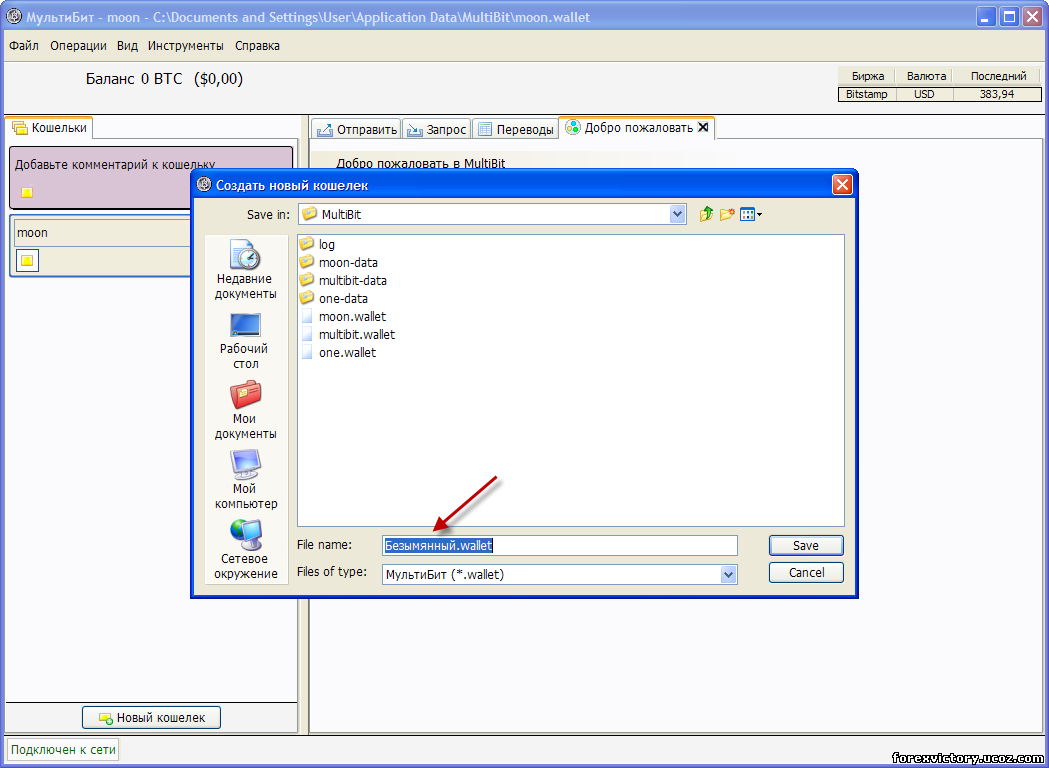Viewport: 1049px width, 768px height.
Task: Click Save button in dialog
Action: [806, 545]
